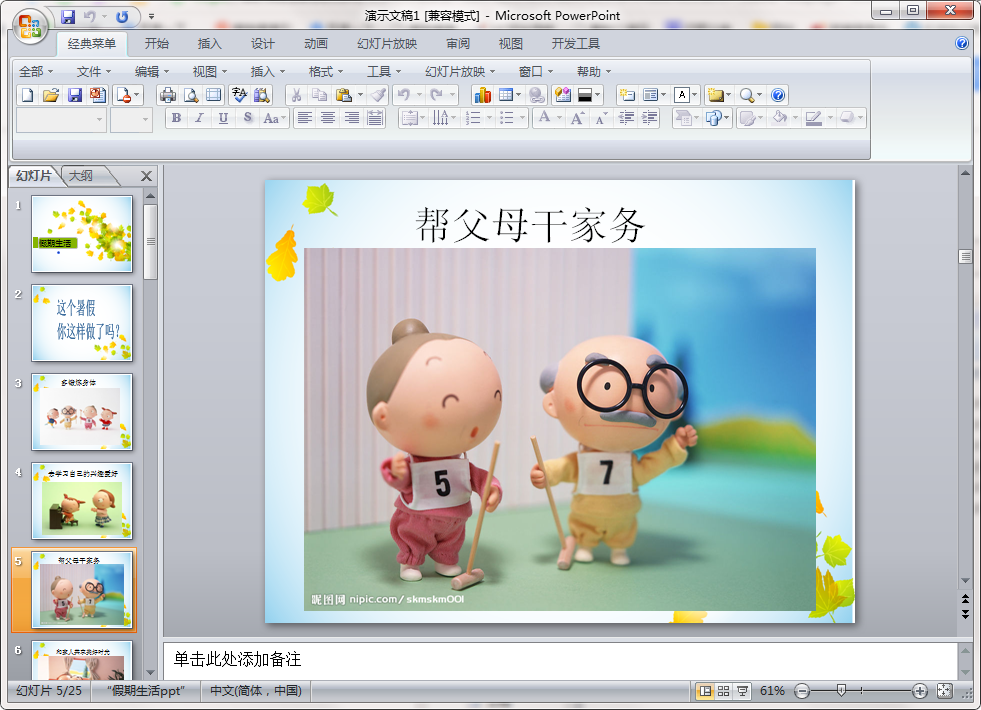Switch to the 经典菜单 ribbon tab
981x710 pixels.
(x=92, y=44)
